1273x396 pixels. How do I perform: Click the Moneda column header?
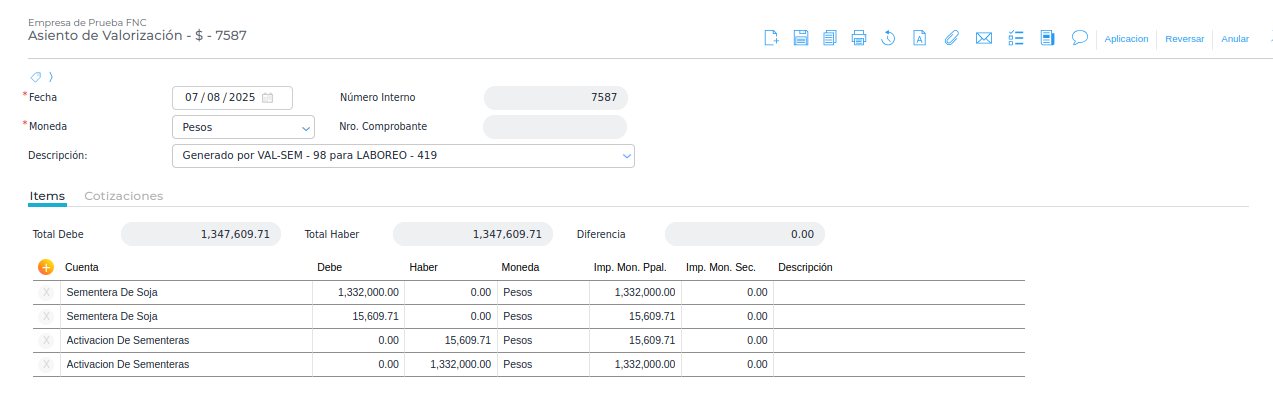point(520,268)
